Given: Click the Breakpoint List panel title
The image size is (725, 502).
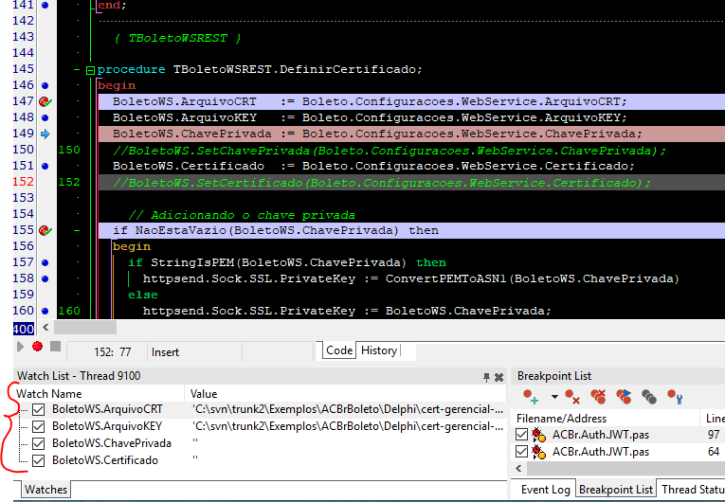Looking at the screenshot, I should coord(554,376).
